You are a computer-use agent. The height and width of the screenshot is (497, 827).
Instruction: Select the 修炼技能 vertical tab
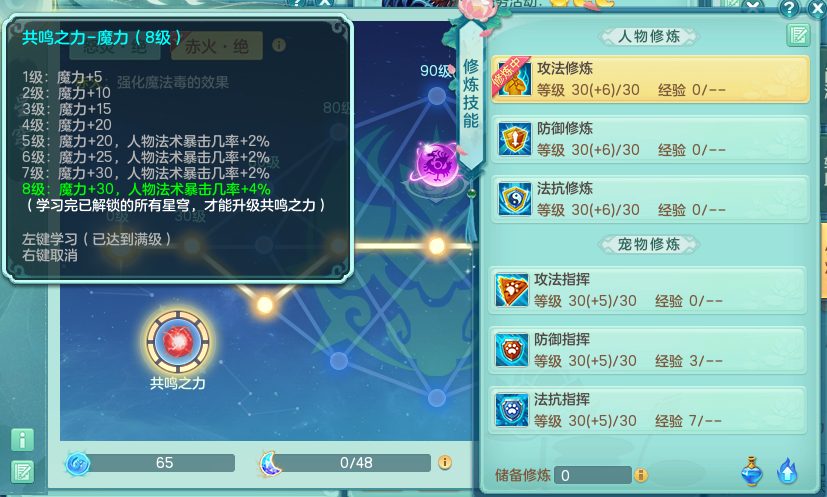pos(470,95)
